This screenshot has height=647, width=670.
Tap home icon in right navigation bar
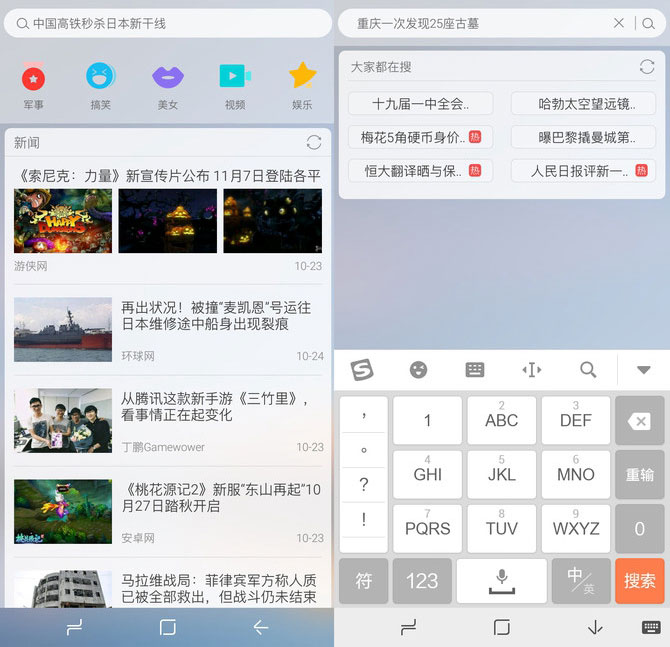click(502, 628)
